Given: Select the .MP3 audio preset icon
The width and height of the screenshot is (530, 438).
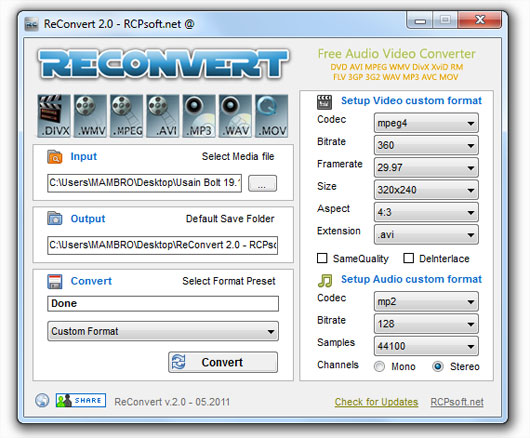Looking at the screenshot, I should (x=199, y=116).
